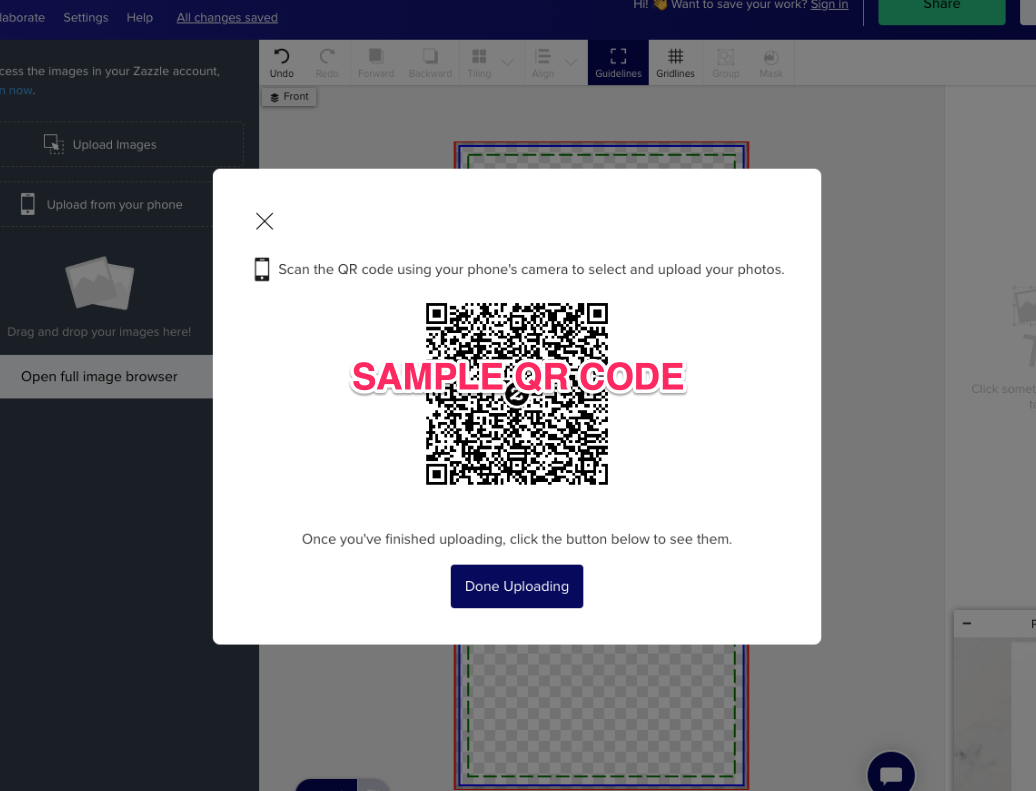Viewport: 1036px width, 791px height.
Task: Click the phone icon beside scan instructions
Action: coord(262,270)
